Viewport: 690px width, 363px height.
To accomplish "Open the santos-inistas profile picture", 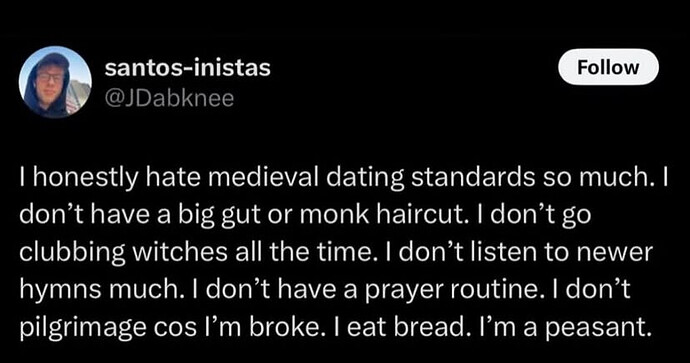I will [x=55, y=82].
